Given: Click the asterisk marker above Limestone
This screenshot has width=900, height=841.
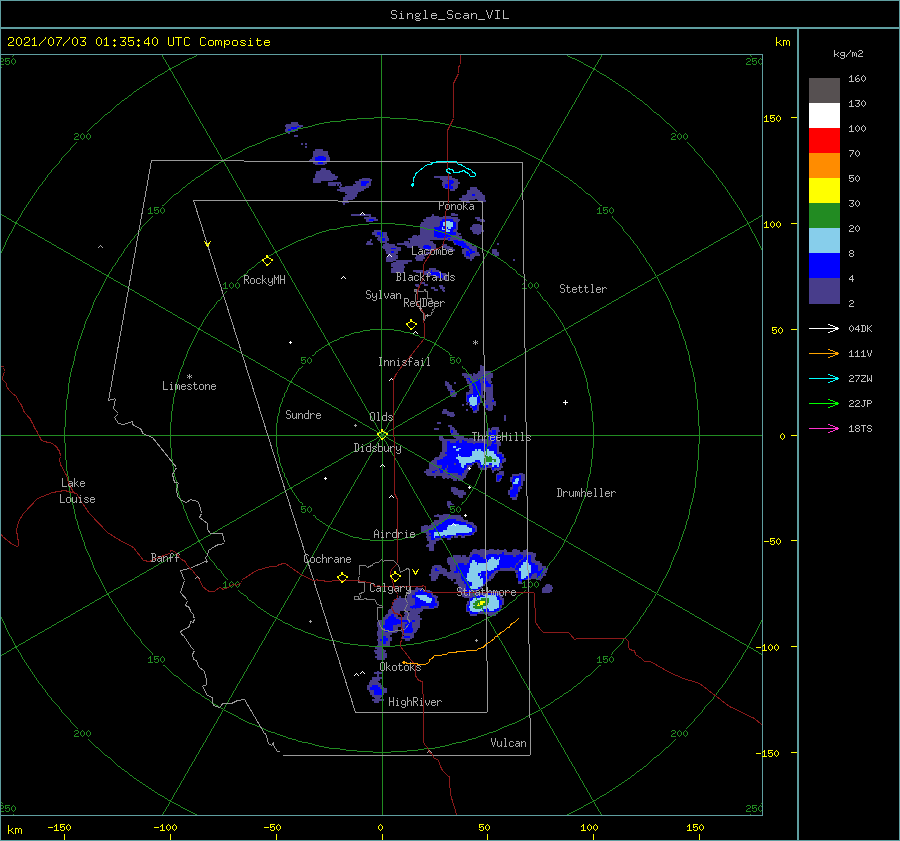Looking at the screenshot, I should pyautogui.click(x=189, y=377).
